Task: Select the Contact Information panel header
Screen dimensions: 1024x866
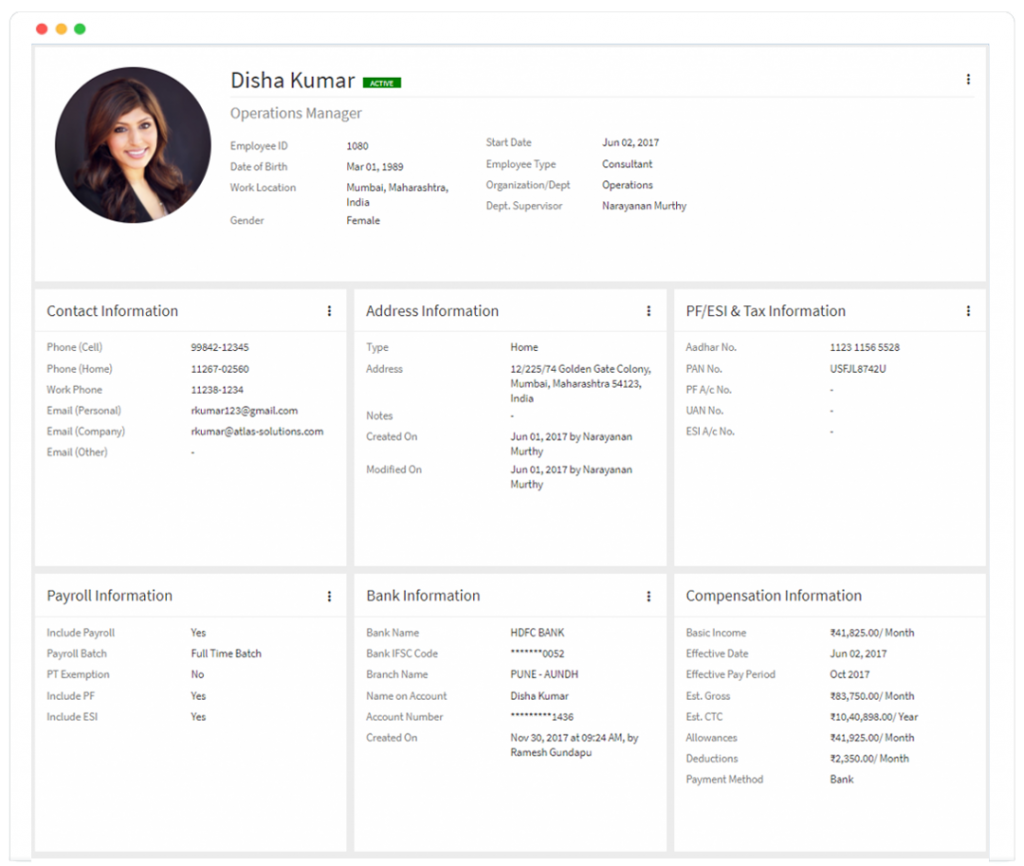Action: coord(112,311)
